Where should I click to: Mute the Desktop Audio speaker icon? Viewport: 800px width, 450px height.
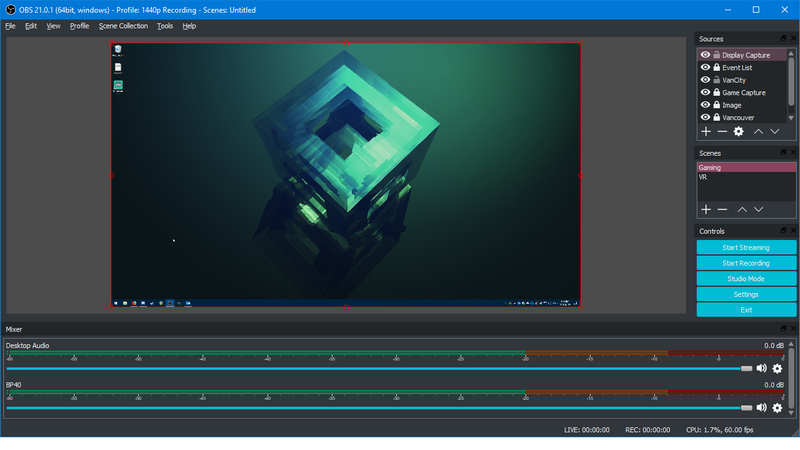pyautogui.click(x=761, y=368)
